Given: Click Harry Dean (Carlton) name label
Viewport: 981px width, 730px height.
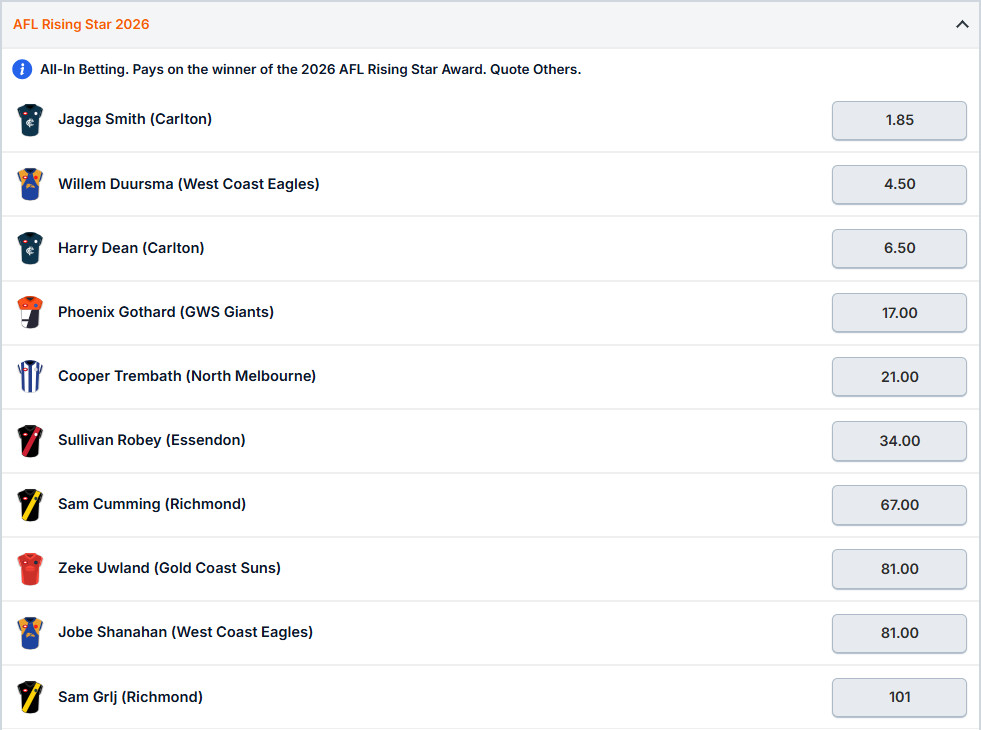Looking at the screenshot, I should (131, 248).
